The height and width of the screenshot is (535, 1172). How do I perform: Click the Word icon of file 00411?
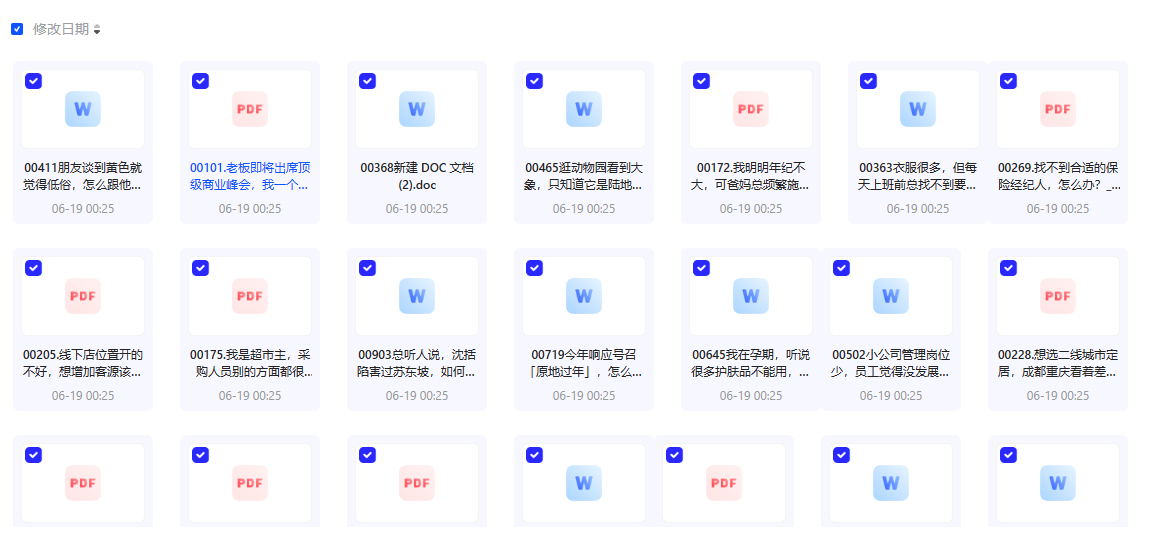tap(83, 109)
